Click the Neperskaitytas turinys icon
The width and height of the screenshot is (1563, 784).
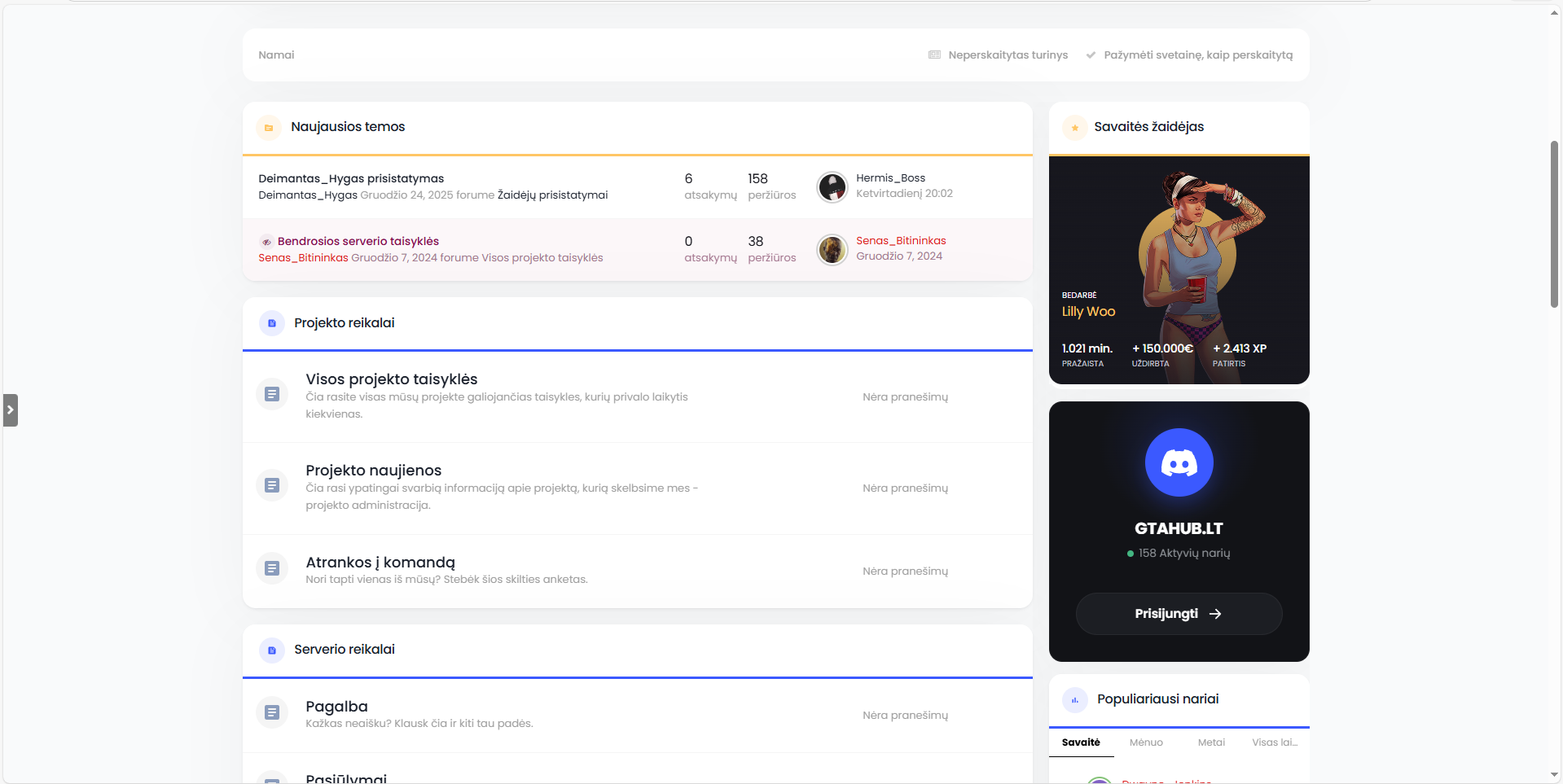(934, 55)
